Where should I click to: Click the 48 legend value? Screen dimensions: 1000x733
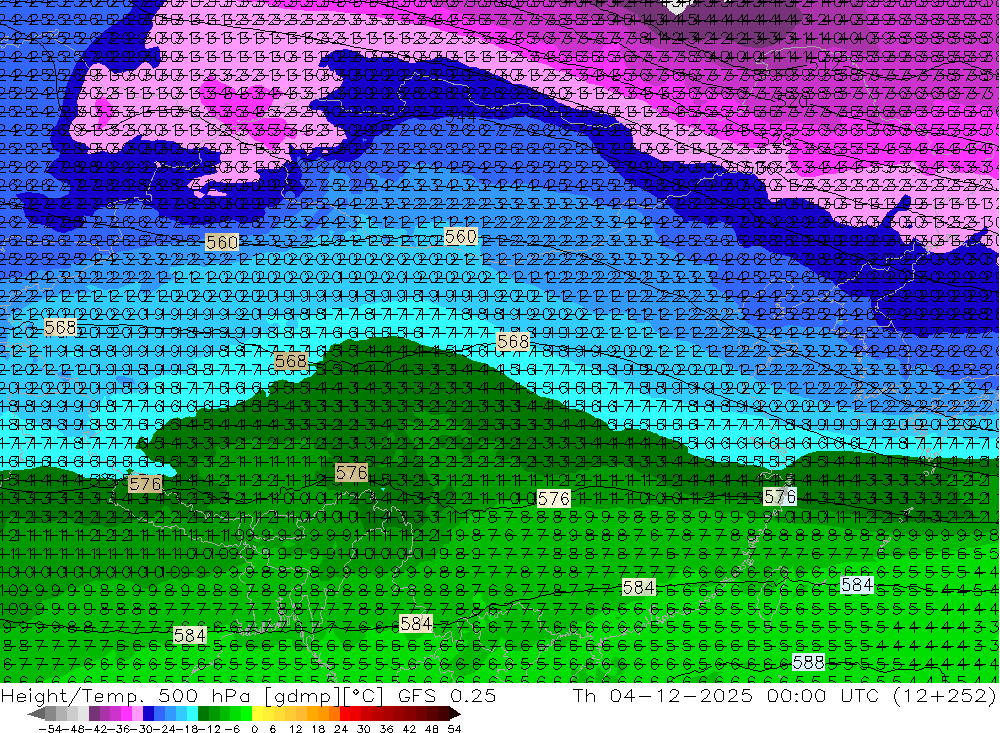pyautogui.click(x=432, y=729)
